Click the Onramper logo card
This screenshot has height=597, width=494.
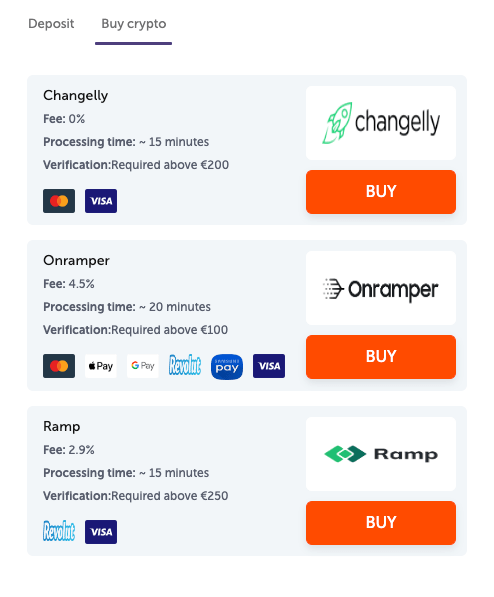coord(380,288)
